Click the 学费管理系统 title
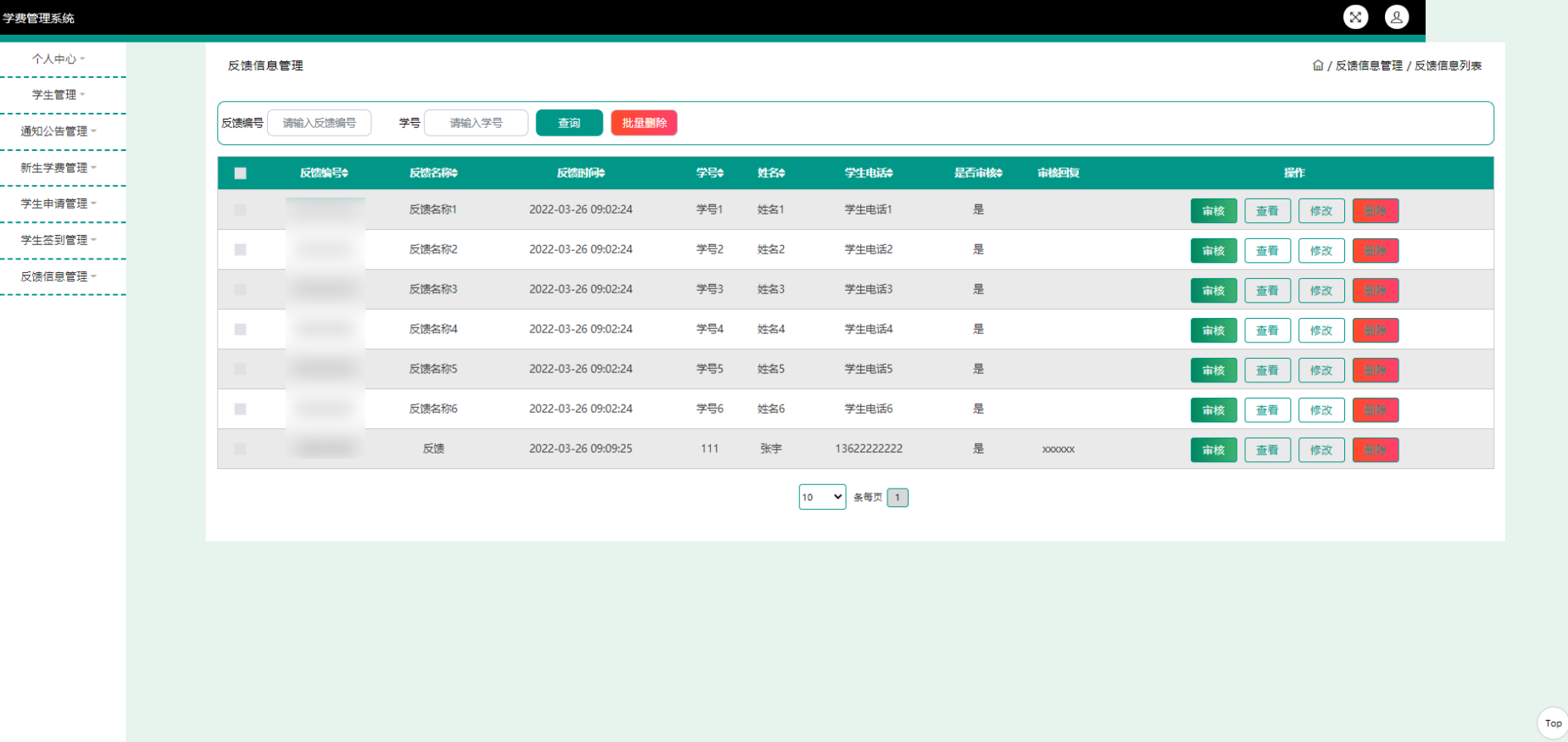The height and width of the screenshot is (742, 1568). [38, 18]
